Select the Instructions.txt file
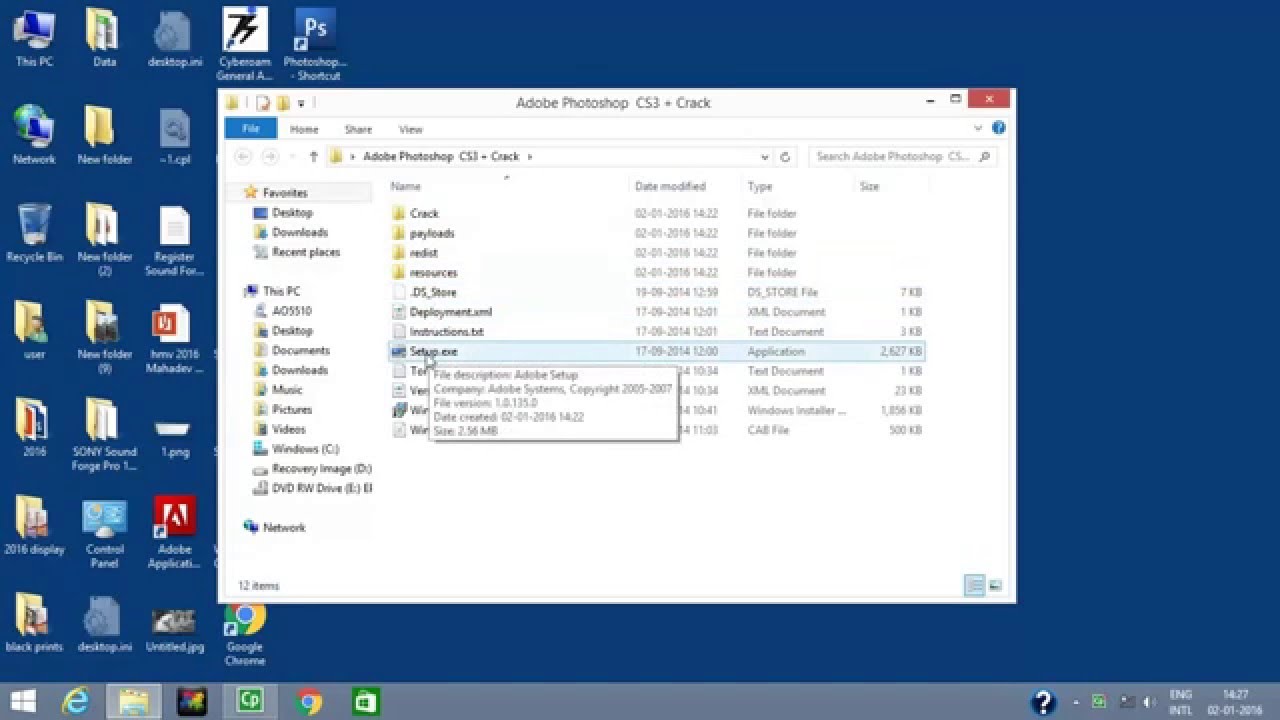Screen dimensions: 1280x720 [446, 331]
